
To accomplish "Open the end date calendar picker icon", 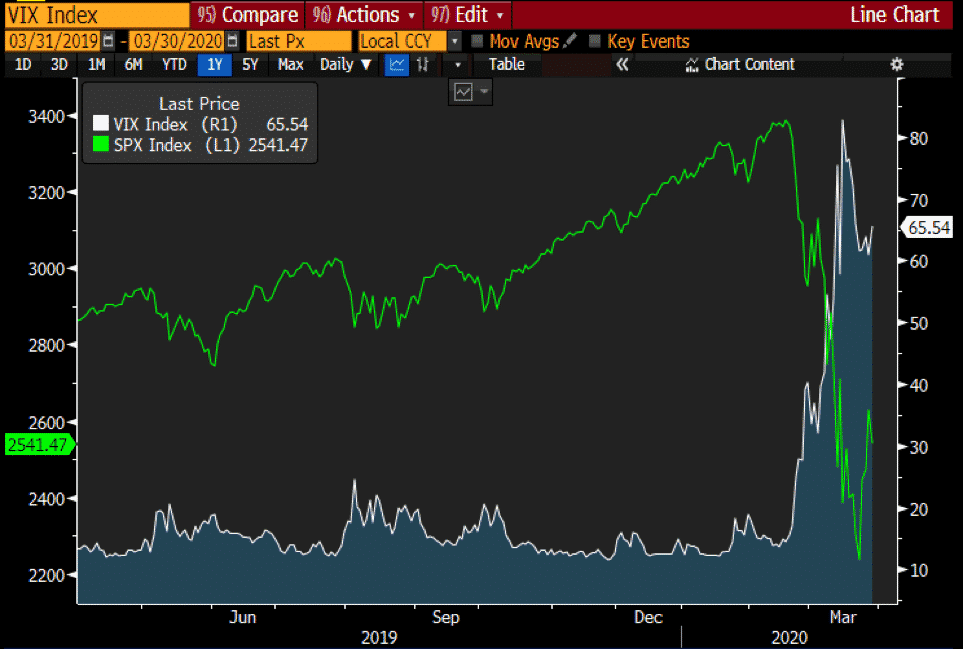I will coord(233,41).
